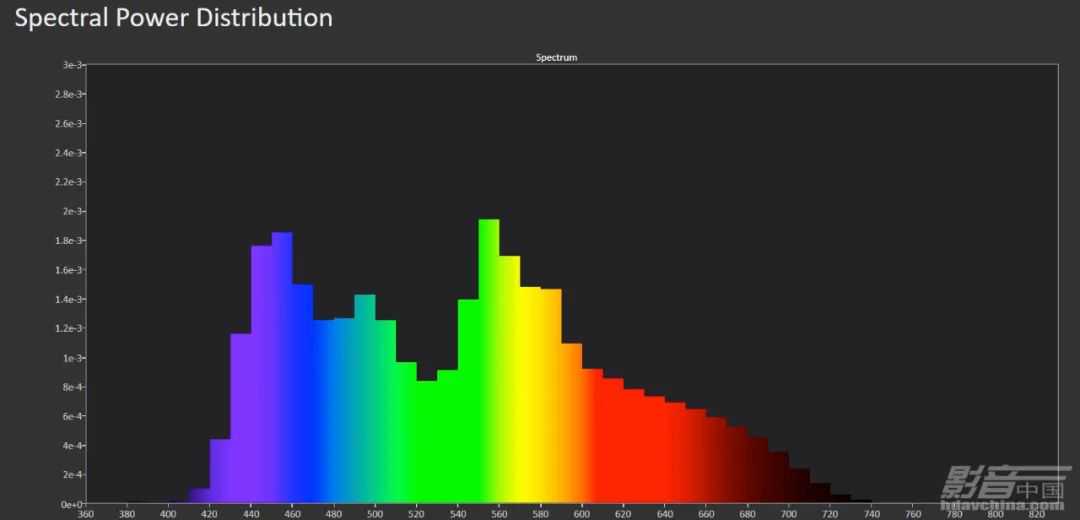Viewport: 1080px width, 520px height.
Task: Select the Spectrum chart title
Action: tap(556, 57)
